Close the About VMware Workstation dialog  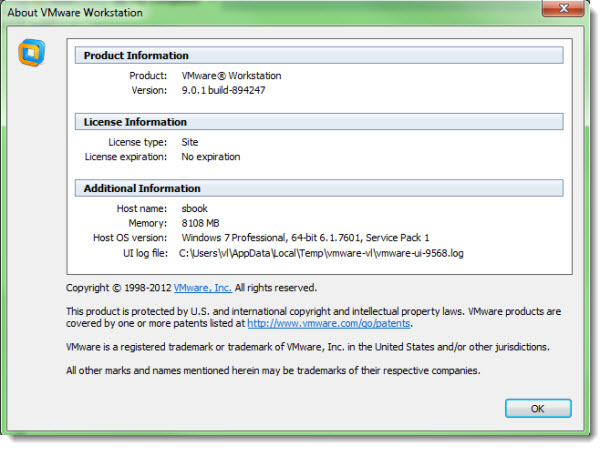point(563,8)
